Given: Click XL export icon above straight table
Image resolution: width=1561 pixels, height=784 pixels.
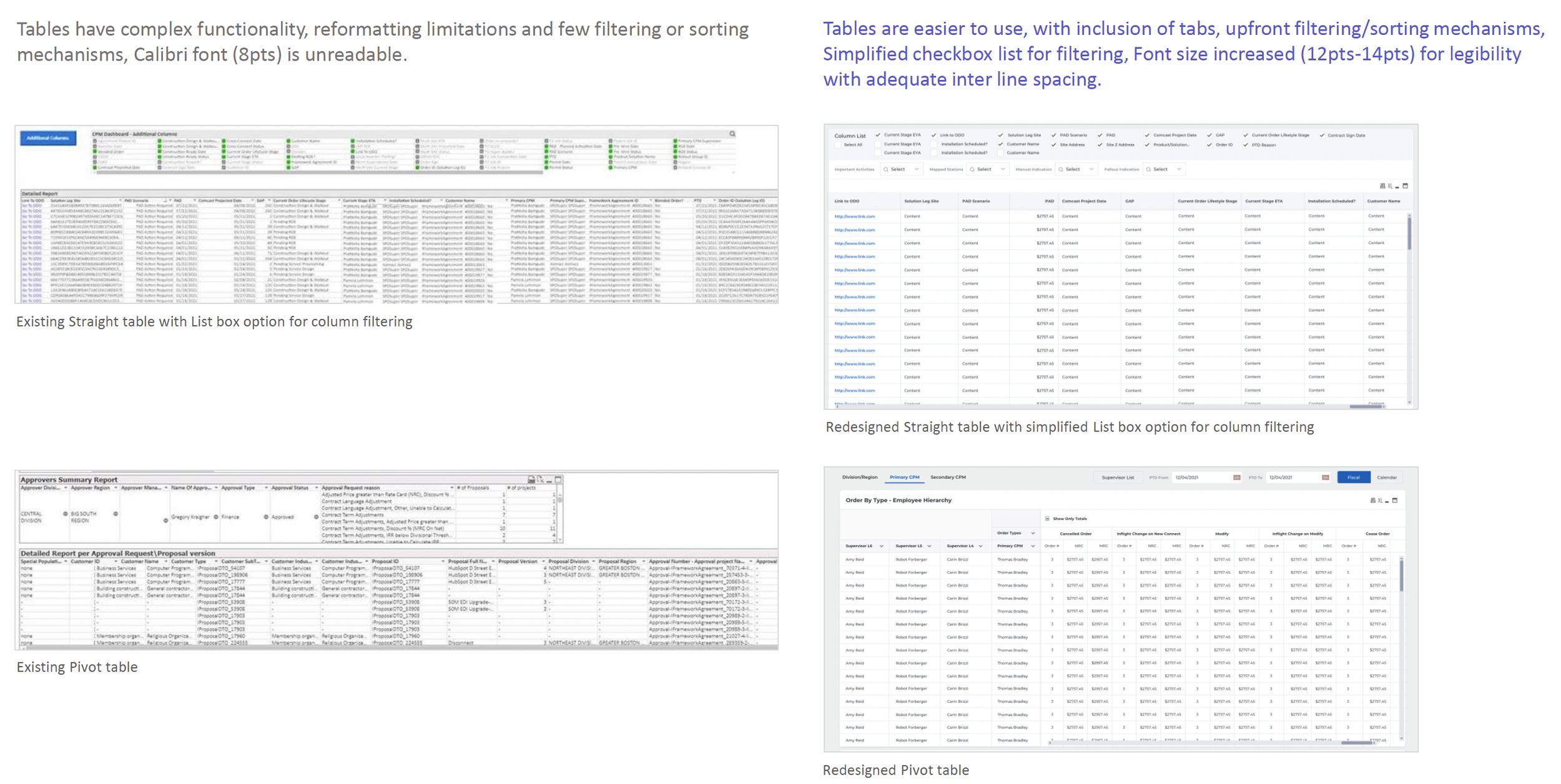Looking at the screenshot, I should coord(1389,186).
